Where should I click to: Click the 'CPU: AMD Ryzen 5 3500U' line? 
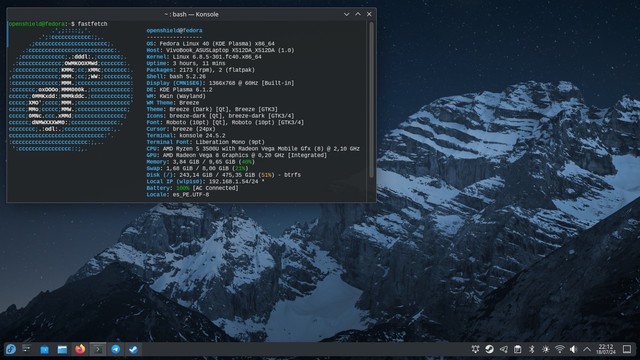point(253,149)
